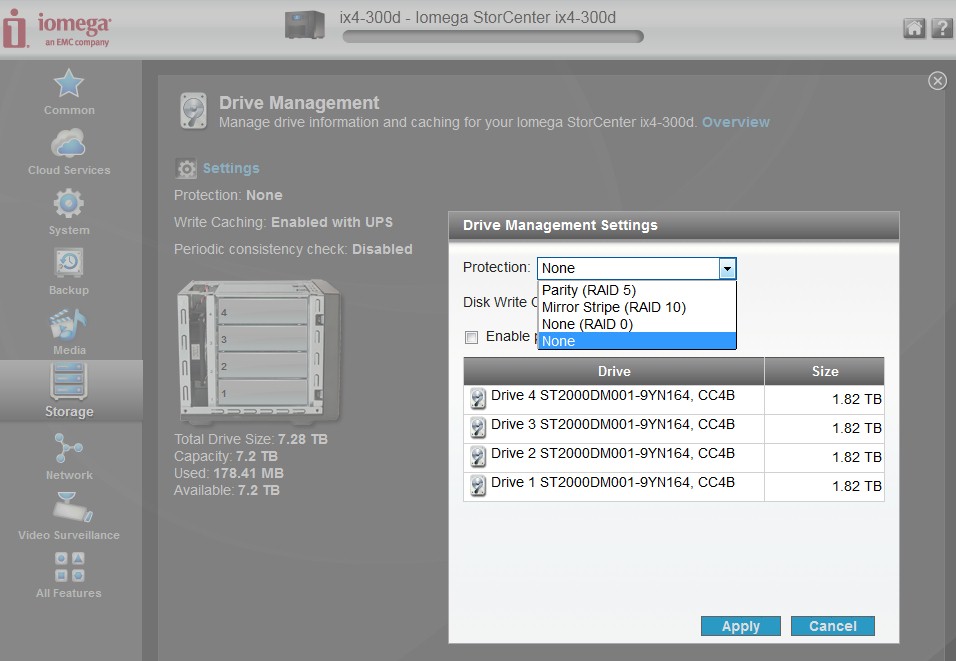
Task: Click the disk icon for Drive 1
Action: 478,485
